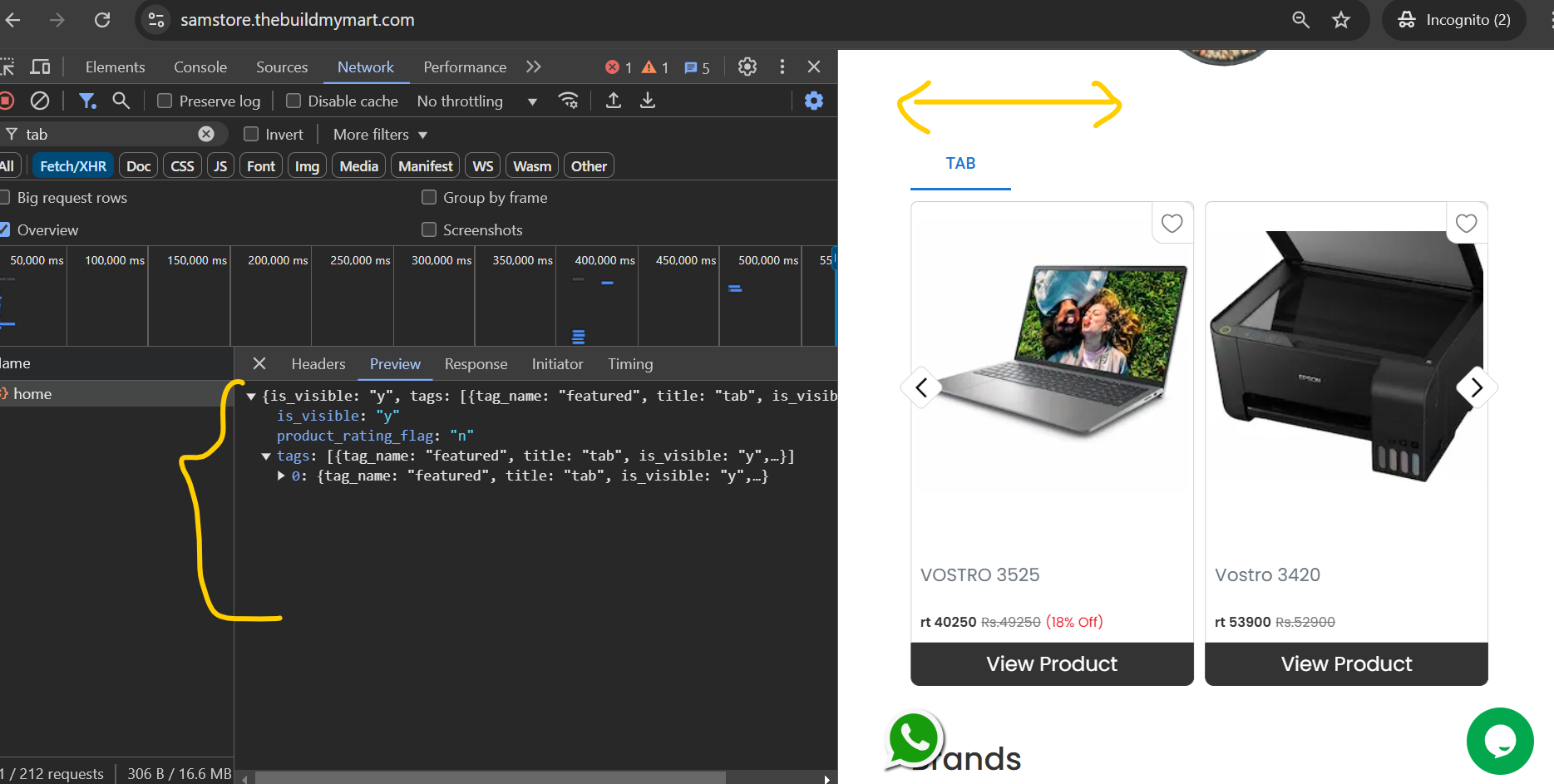The image size is (1554, 784).
Task: Click the zoom magnifier icon in address bar
Action: coord(1301,20)
